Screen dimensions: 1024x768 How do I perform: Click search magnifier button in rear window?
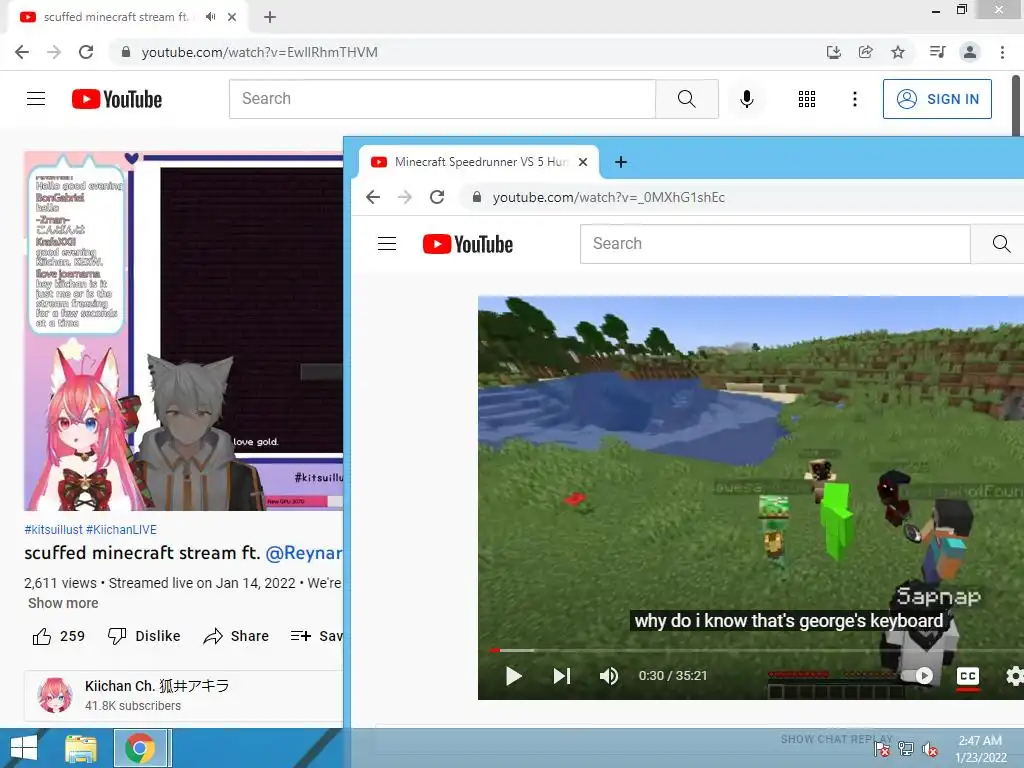[687, 99]
